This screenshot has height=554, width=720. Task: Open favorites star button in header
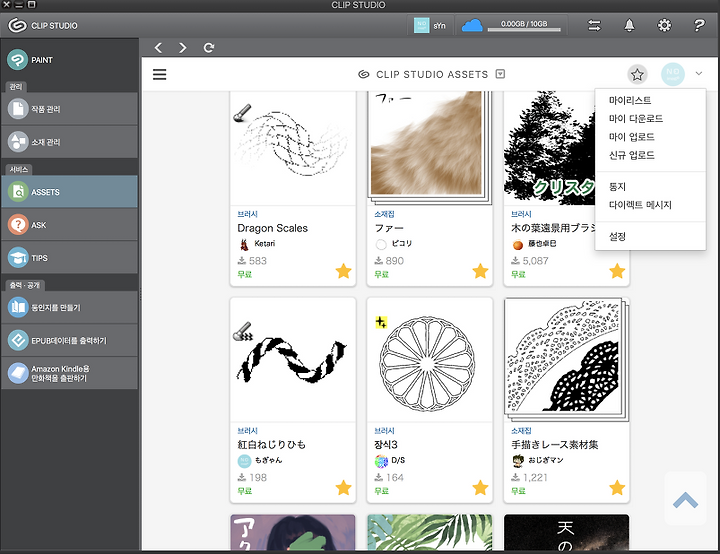637,74
